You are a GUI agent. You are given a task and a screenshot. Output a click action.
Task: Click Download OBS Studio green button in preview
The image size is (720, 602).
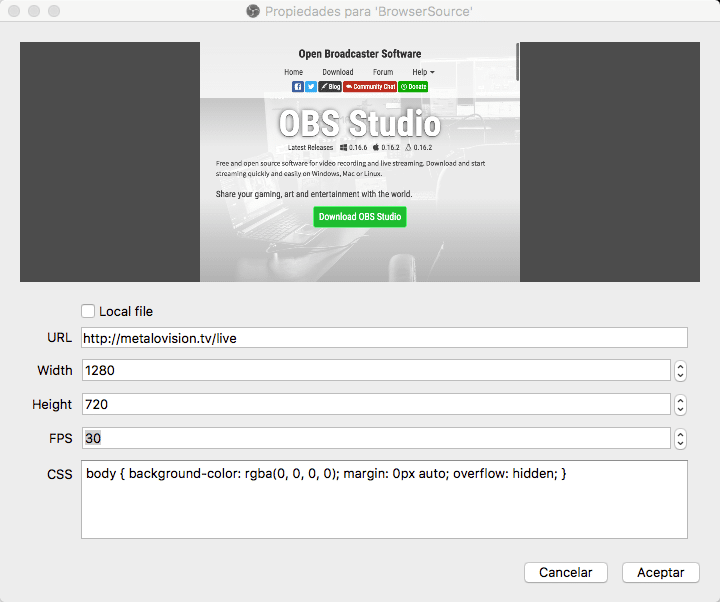(360, 217)
